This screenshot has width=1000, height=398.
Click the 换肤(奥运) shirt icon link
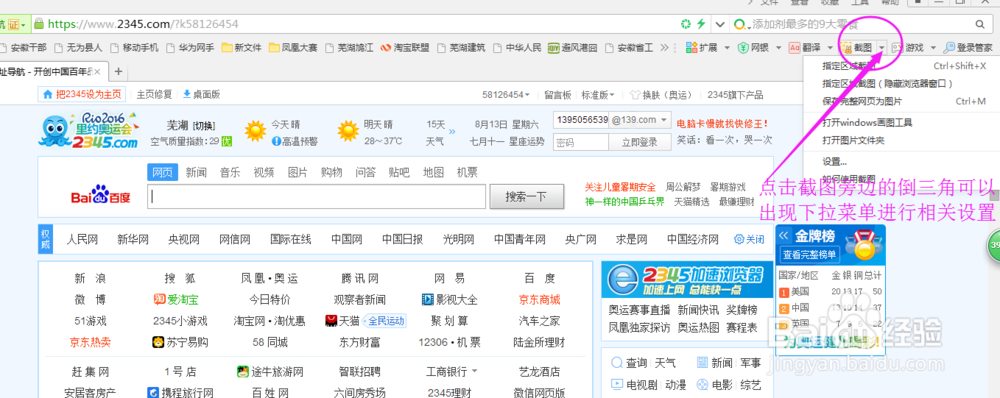pos(661,95)
